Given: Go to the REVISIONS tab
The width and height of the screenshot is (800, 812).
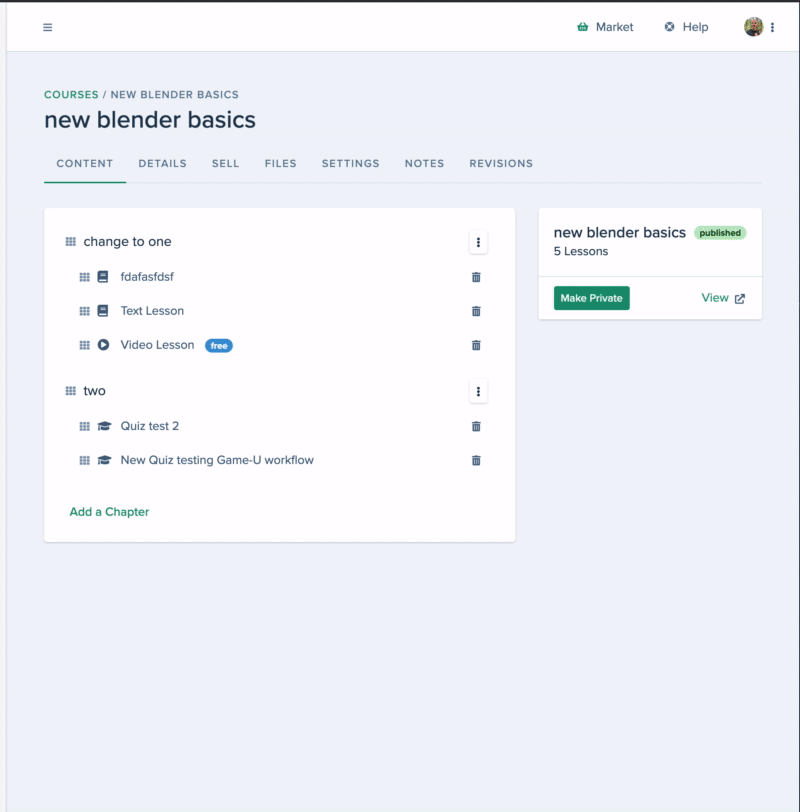Looking at the screenshot, I should [x=501, y=164].
